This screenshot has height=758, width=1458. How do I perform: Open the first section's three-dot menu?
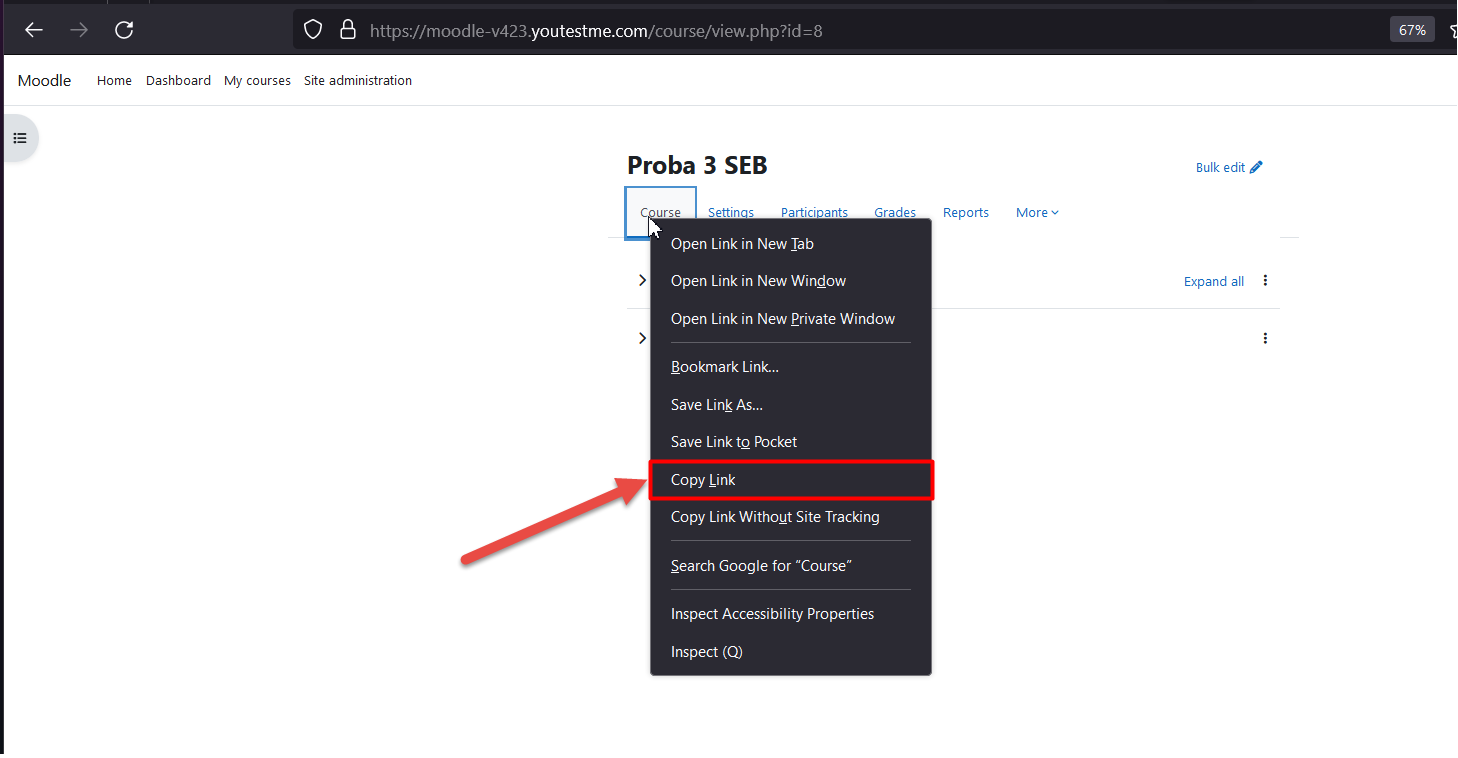point(1265,281)
